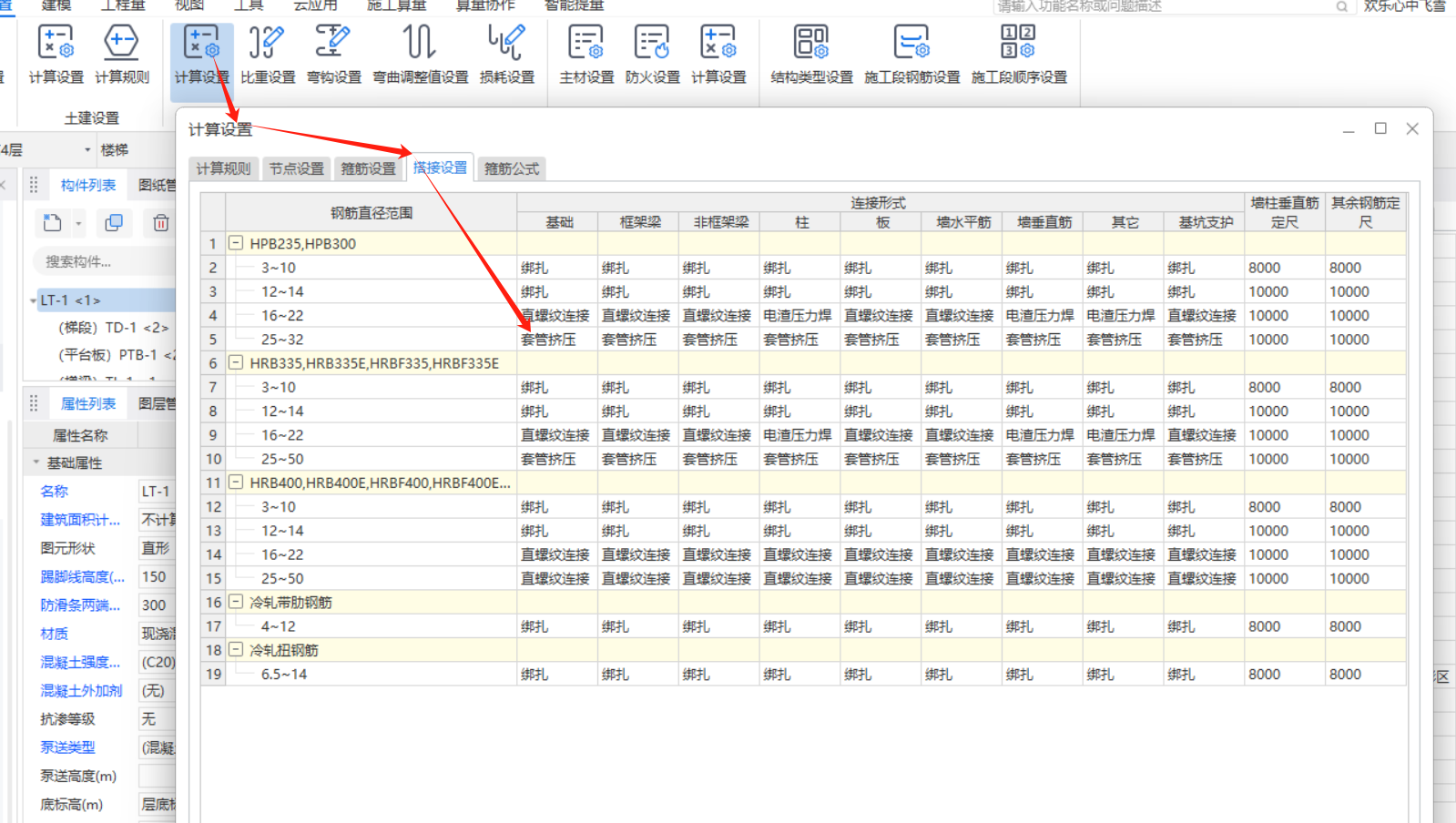Click the drag handle beside 构件列表 tab
The image size is (1456, 823).
(34, 185)
